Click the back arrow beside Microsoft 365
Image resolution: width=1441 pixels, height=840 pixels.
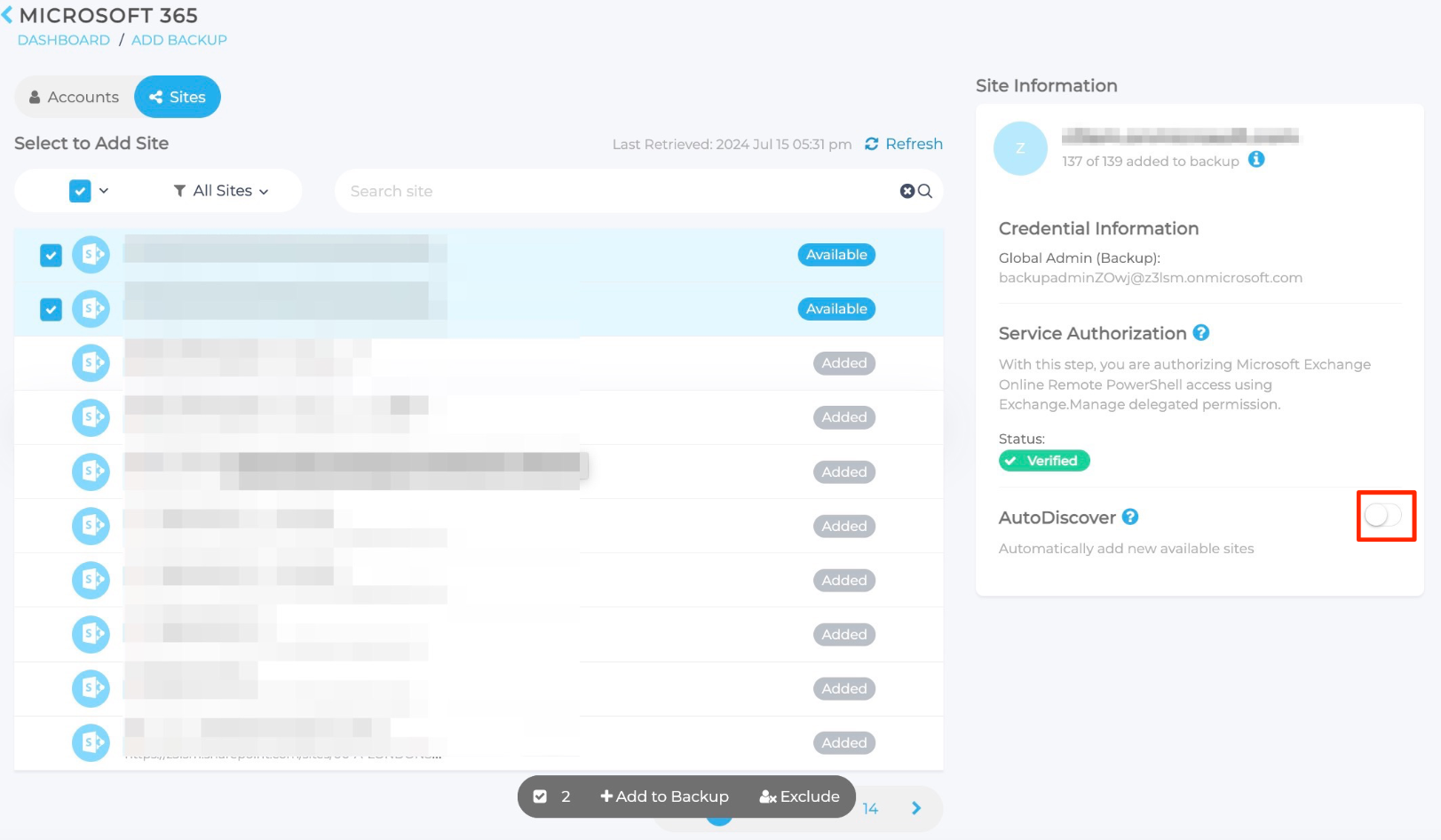pos(7,15)
